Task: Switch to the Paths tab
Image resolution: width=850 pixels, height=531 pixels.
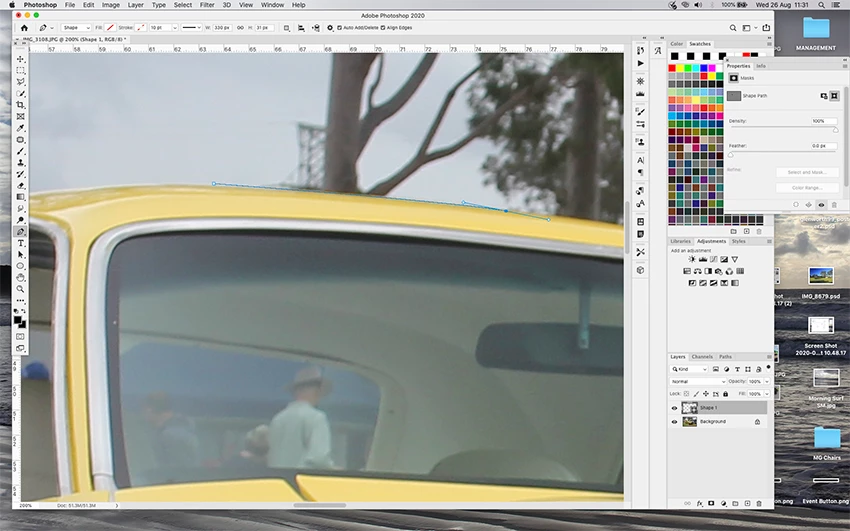Action: (x=725, y=357)
